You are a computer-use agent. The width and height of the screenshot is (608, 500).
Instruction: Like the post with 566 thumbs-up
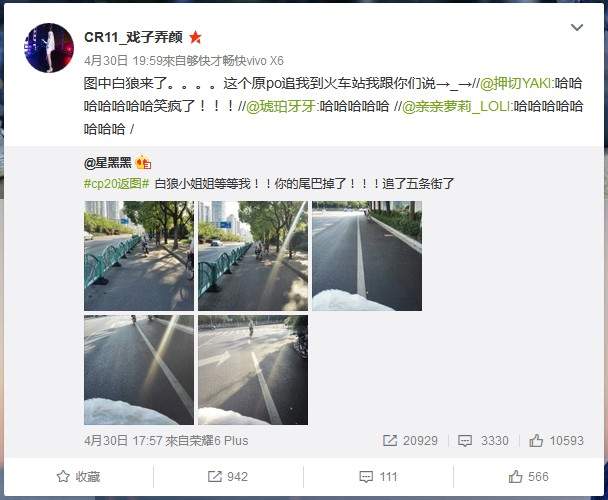tap(515, 476)
